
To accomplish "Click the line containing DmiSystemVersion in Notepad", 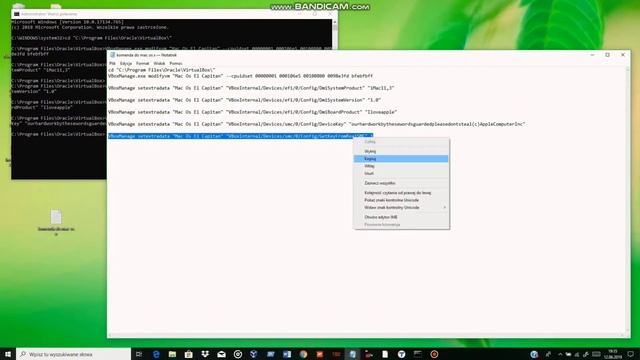I will tap(244, 100).
